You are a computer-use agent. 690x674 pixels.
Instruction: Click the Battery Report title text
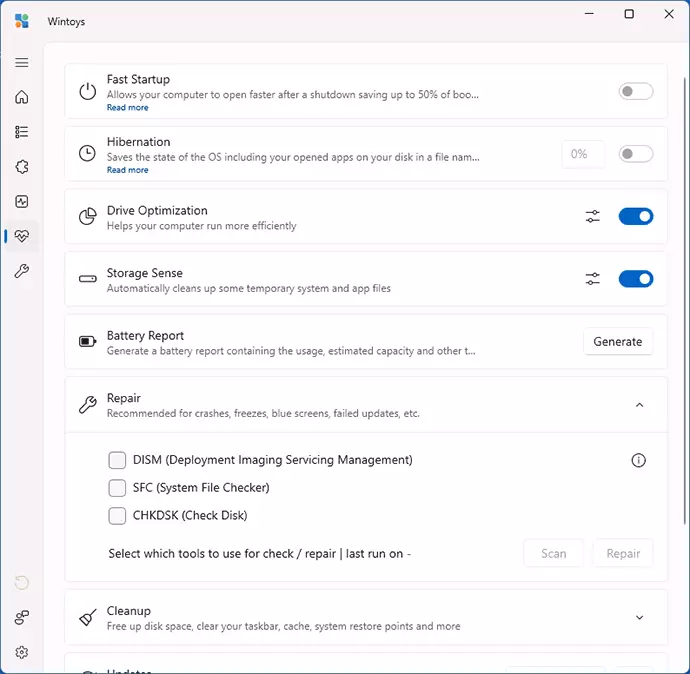click(145, 336)
